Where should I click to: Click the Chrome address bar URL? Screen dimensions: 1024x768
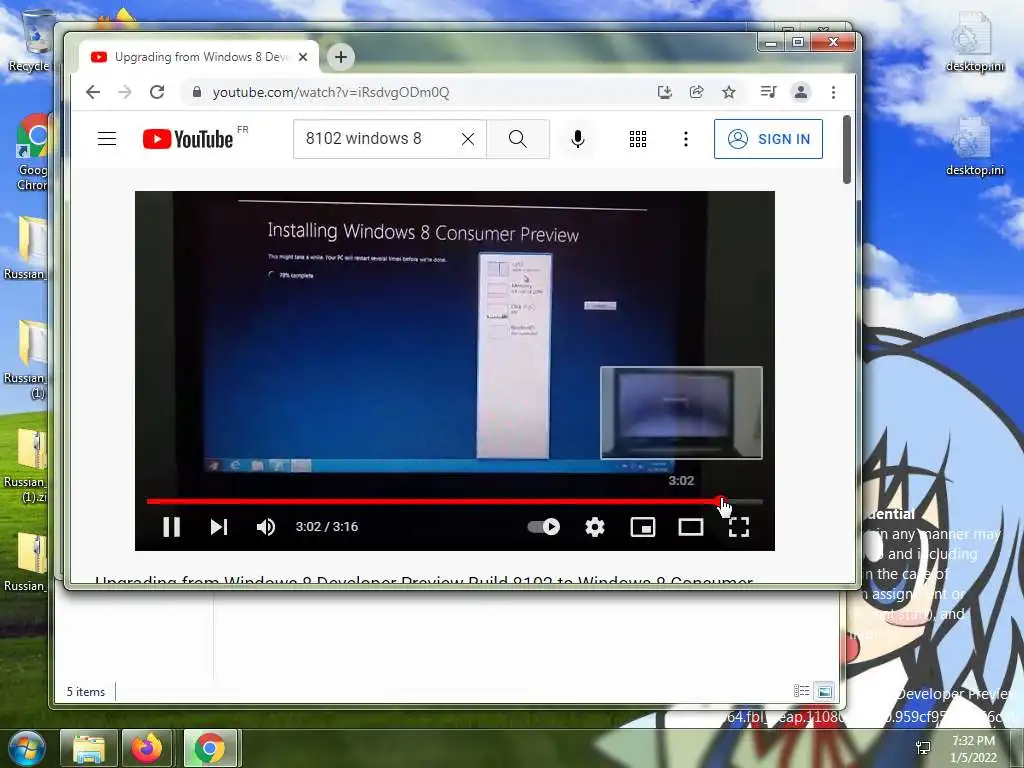pos(331,92)
